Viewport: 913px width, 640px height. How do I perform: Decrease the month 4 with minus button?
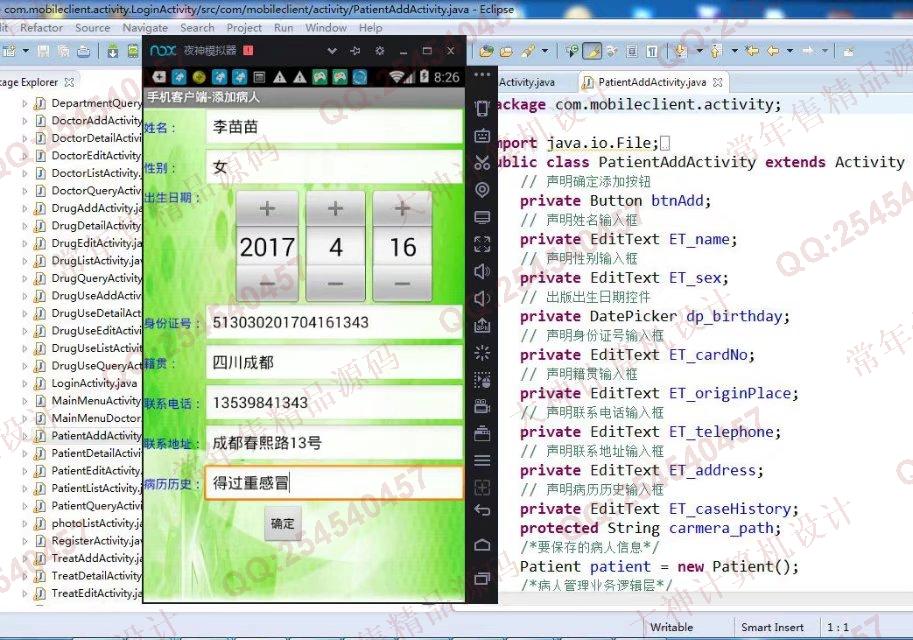[x=335, y=284]
